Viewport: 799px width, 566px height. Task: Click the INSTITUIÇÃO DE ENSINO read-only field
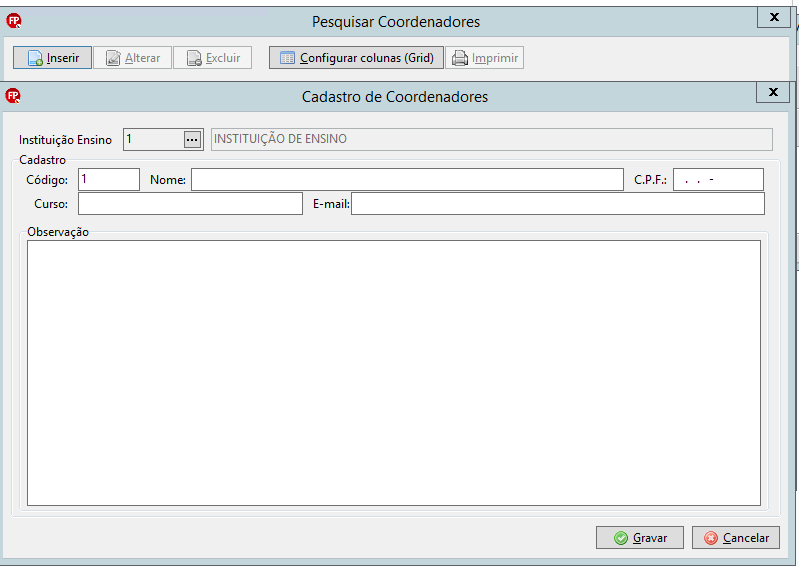pyautogui.click(x=492, y=139)
